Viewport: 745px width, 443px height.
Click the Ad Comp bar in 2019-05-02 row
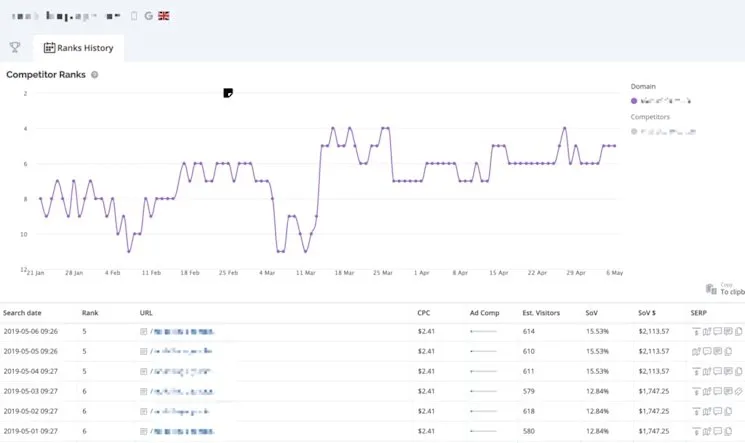pyautogui.click(x=483, y=411)
